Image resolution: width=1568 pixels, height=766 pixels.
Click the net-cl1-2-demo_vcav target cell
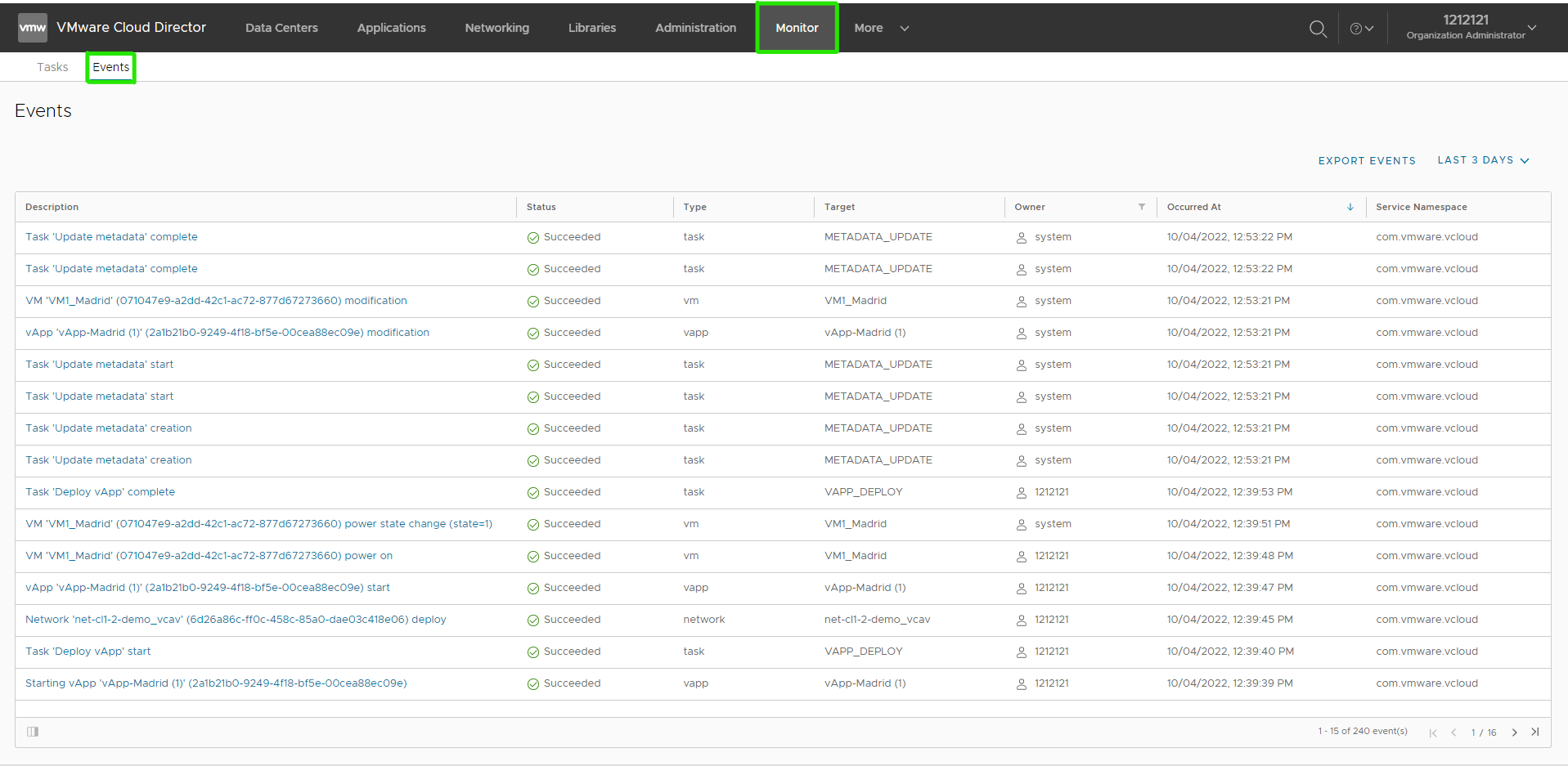[877, 620]
